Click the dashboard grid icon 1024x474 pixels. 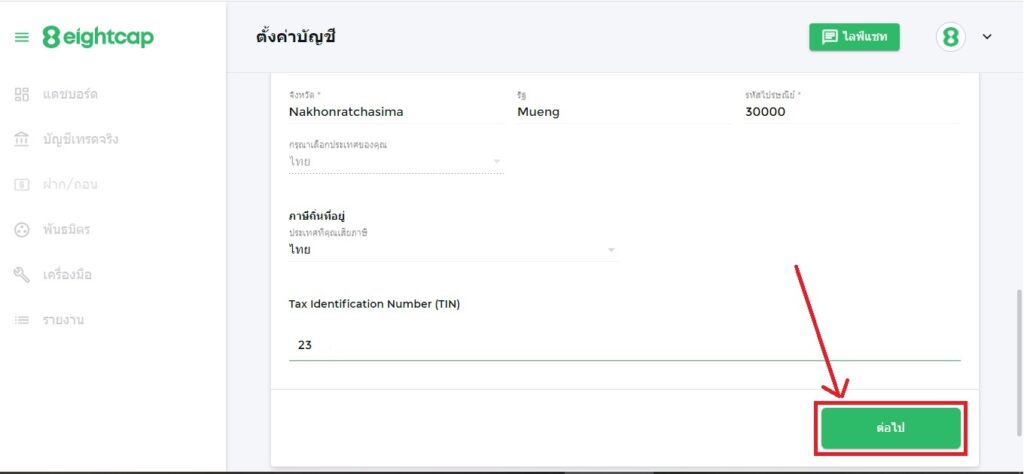[x=22, y=94]
